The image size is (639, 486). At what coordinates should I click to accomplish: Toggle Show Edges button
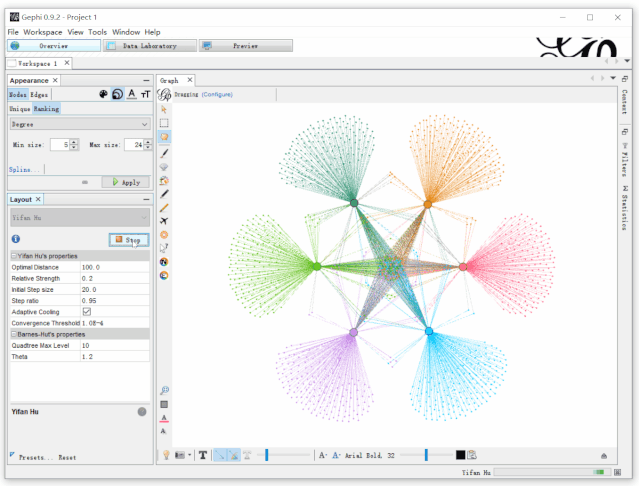pos(220,455)
